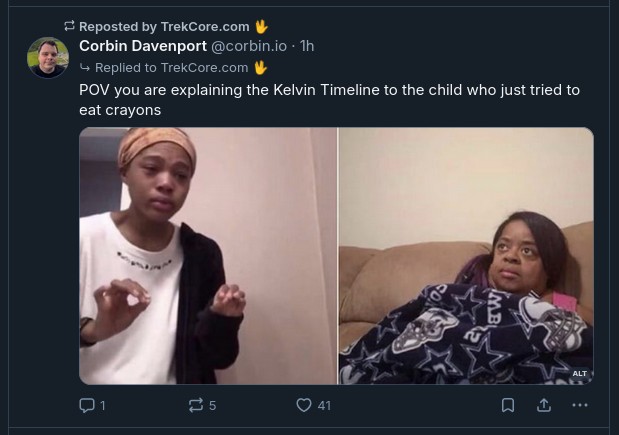Open Reposted by TrekCore.com link
The width and height of the screenshot is (619, 435).
point(164,26)
